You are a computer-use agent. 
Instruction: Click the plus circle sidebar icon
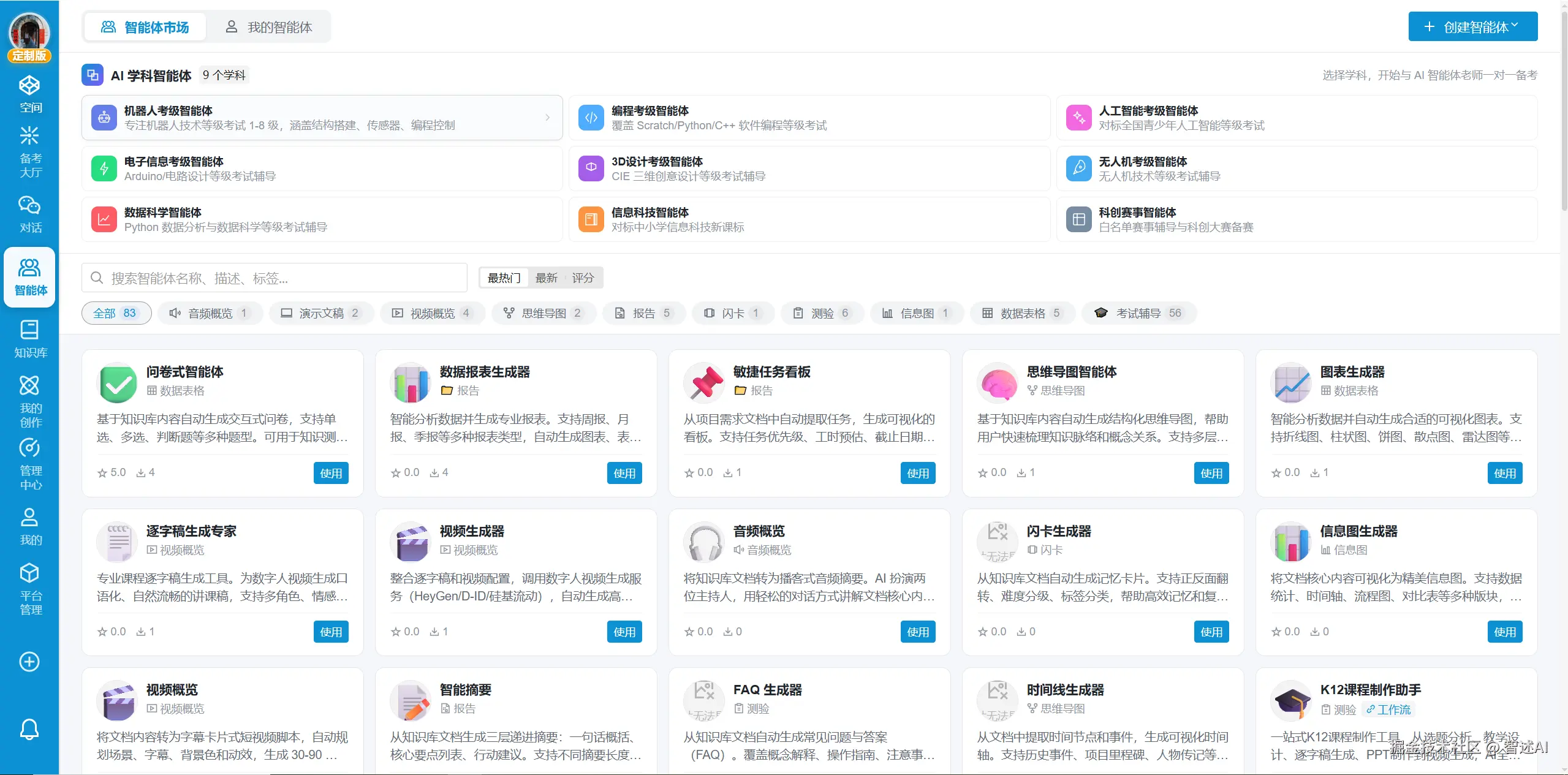tap(29, 662)
